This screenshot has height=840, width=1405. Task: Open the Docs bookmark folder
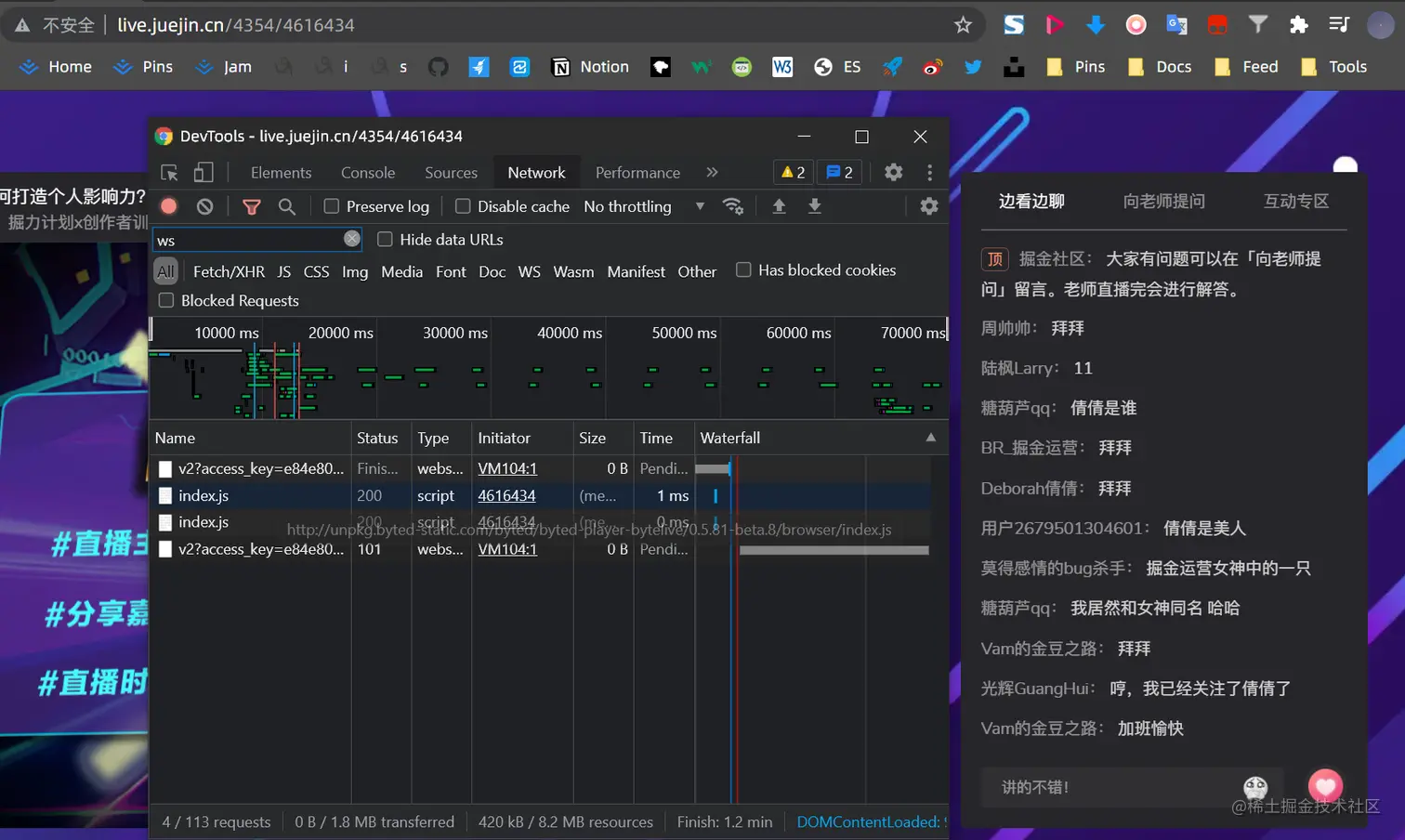pyautogui.click(x=1160, y=67)
